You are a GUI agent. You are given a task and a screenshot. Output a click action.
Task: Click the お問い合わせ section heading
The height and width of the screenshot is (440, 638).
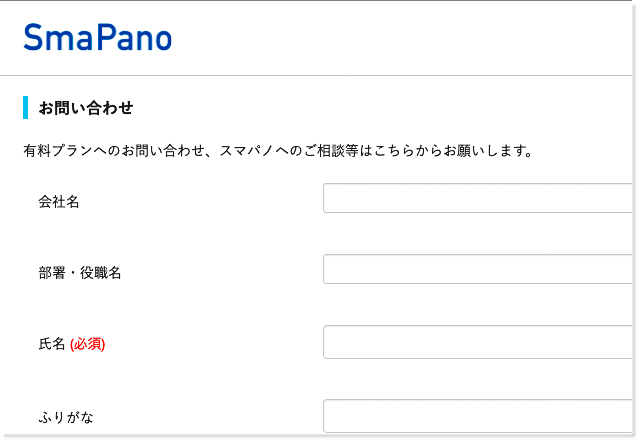pos(86,108)
